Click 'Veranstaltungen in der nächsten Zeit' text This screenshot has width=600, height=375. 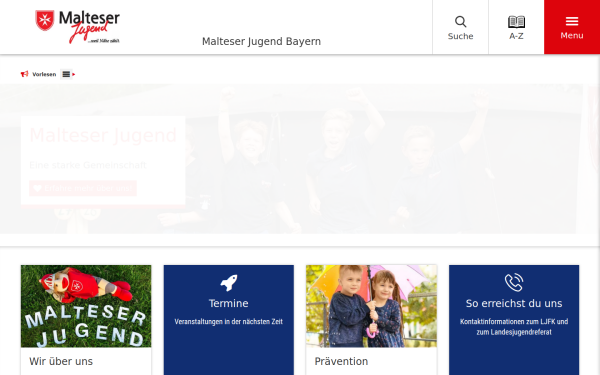[x=228, y=321]
